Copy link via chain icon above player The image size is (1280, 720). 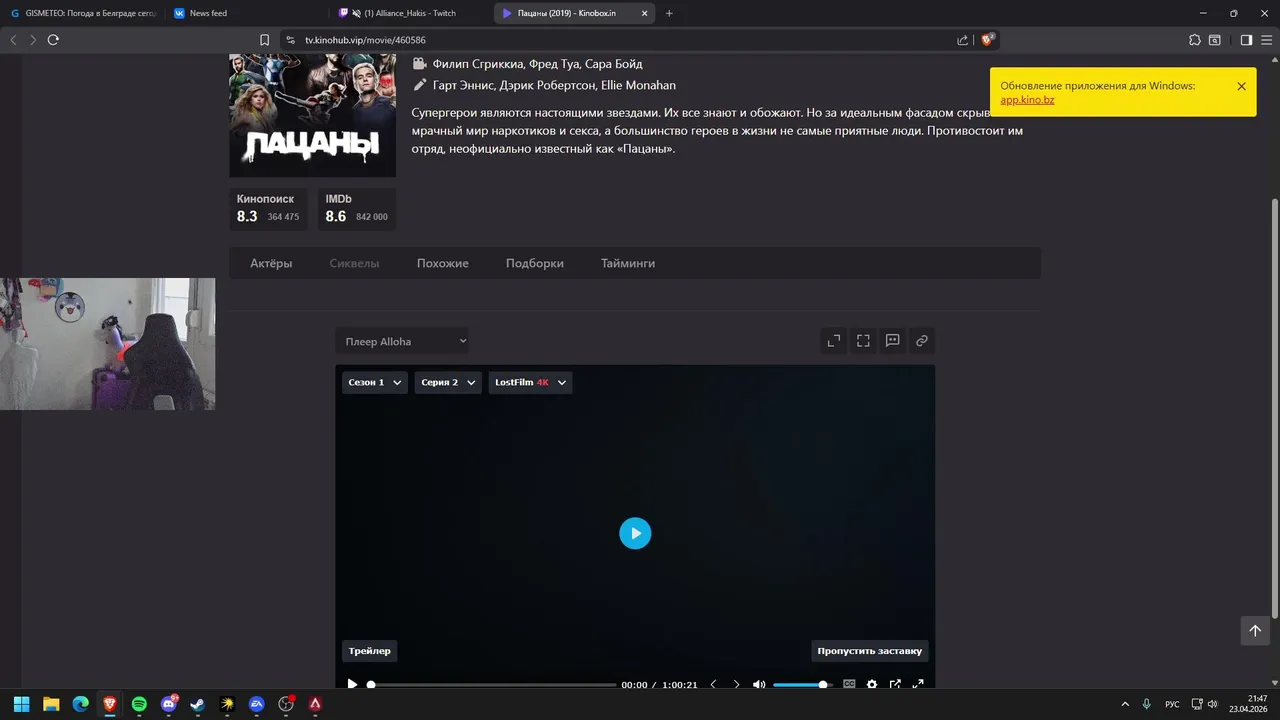point(921,341)
